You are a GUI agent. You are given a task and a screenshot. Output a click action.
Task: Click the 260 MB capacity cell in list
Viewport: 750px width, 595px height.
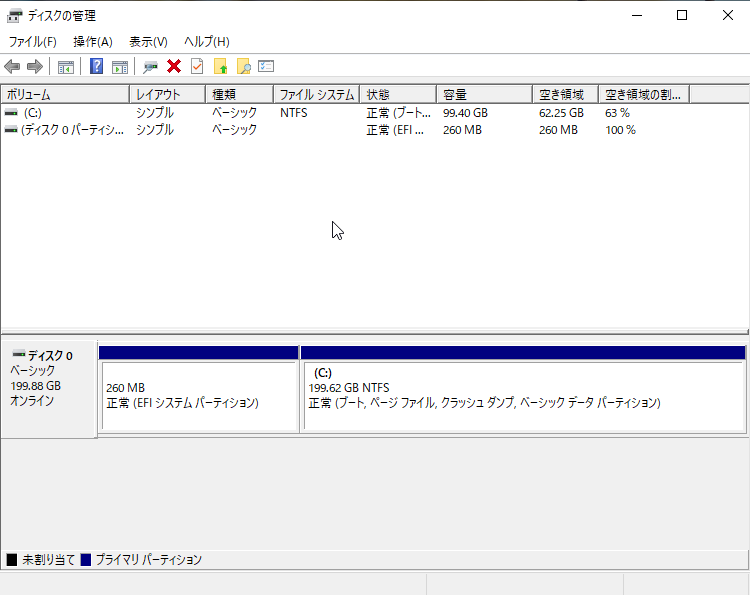point(462,130)
